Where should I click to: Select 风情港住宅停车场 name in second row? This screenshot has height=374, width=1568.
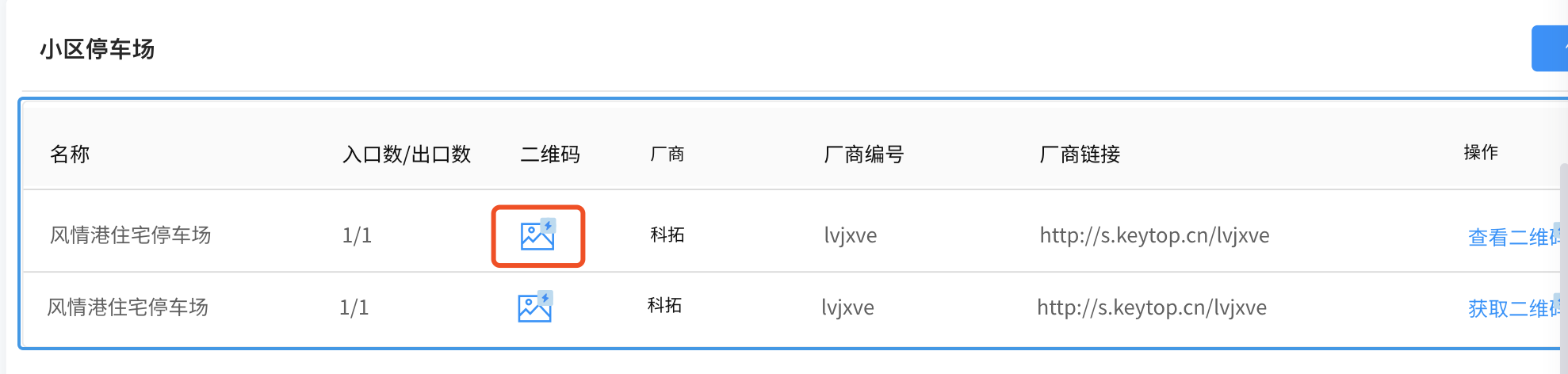[x=128, y=307]
